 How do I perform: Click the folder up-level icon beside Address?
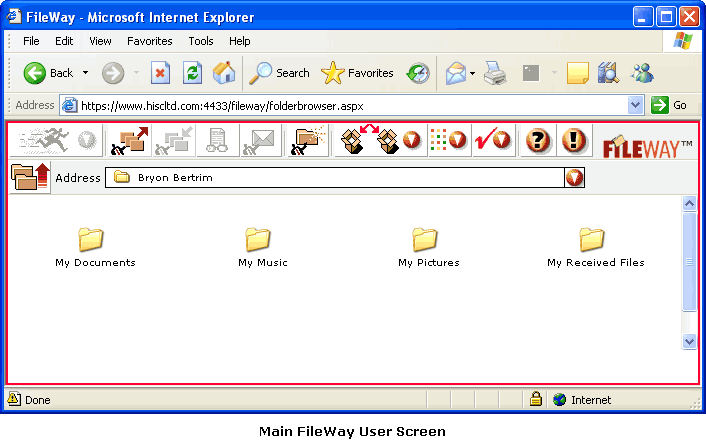click(30, 177)
